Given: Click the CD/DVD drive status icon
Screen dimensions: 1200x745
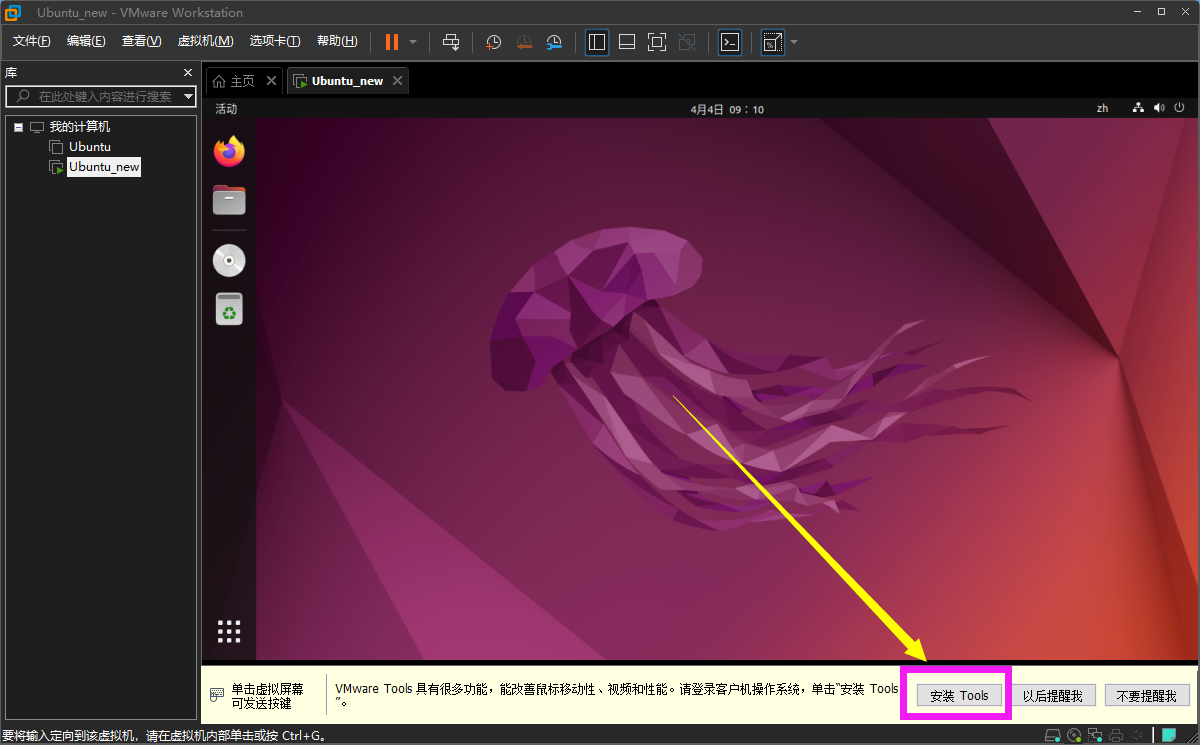Looking at the screenshot, I should click(x=1074, y=735).
